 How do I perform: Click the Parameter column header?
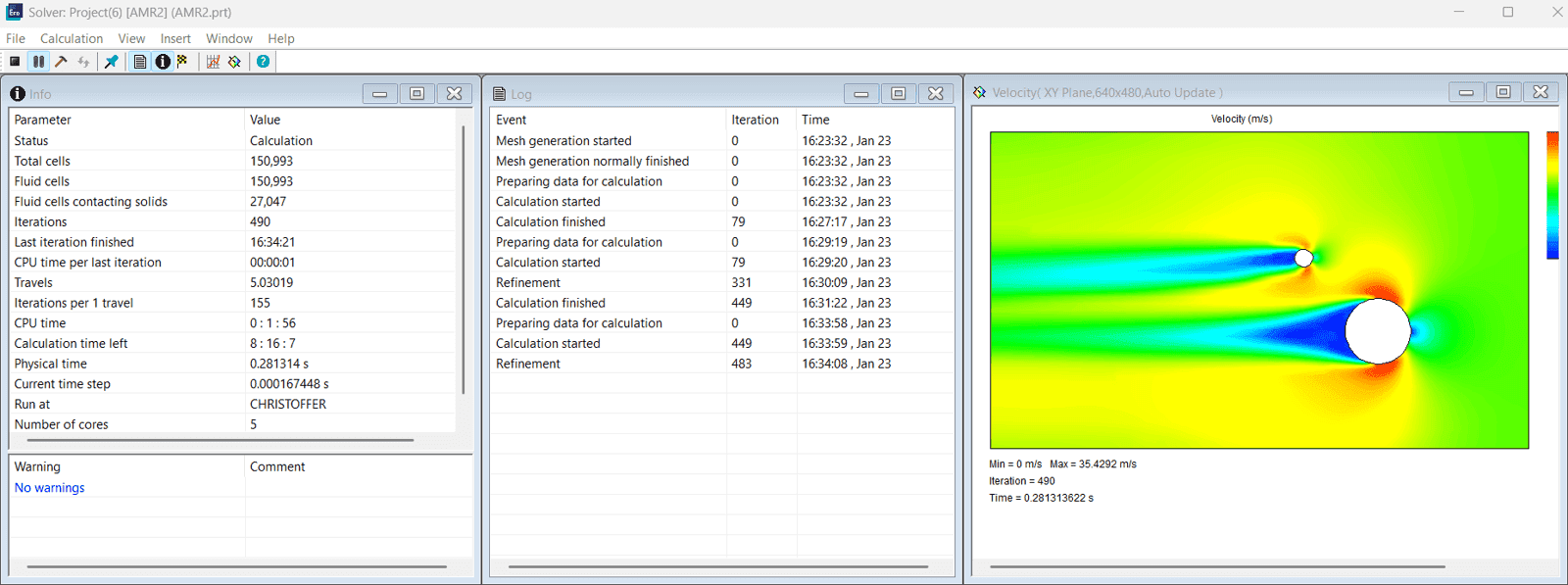coord(126,120)
